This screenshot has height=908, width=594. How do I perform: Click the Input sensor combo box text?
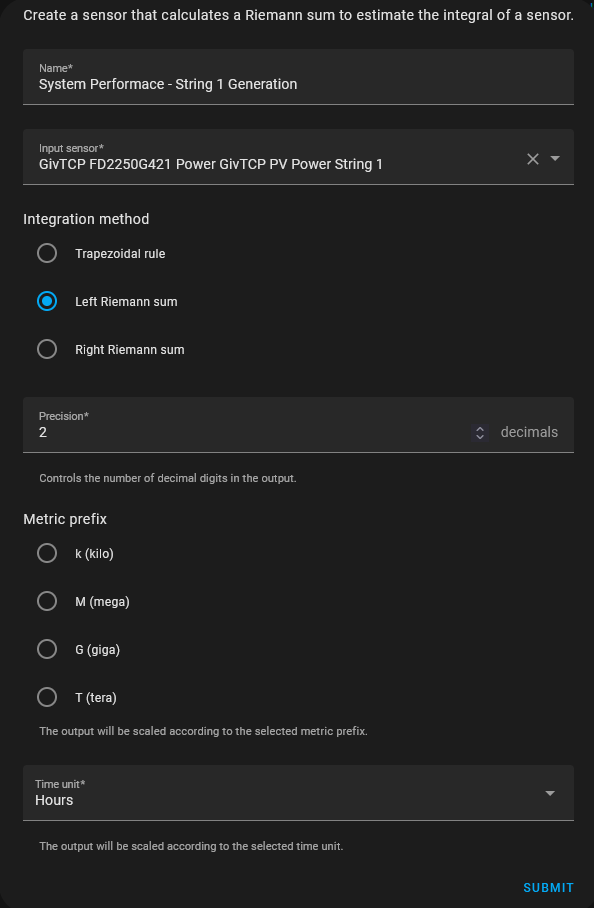tap(211, 164)
